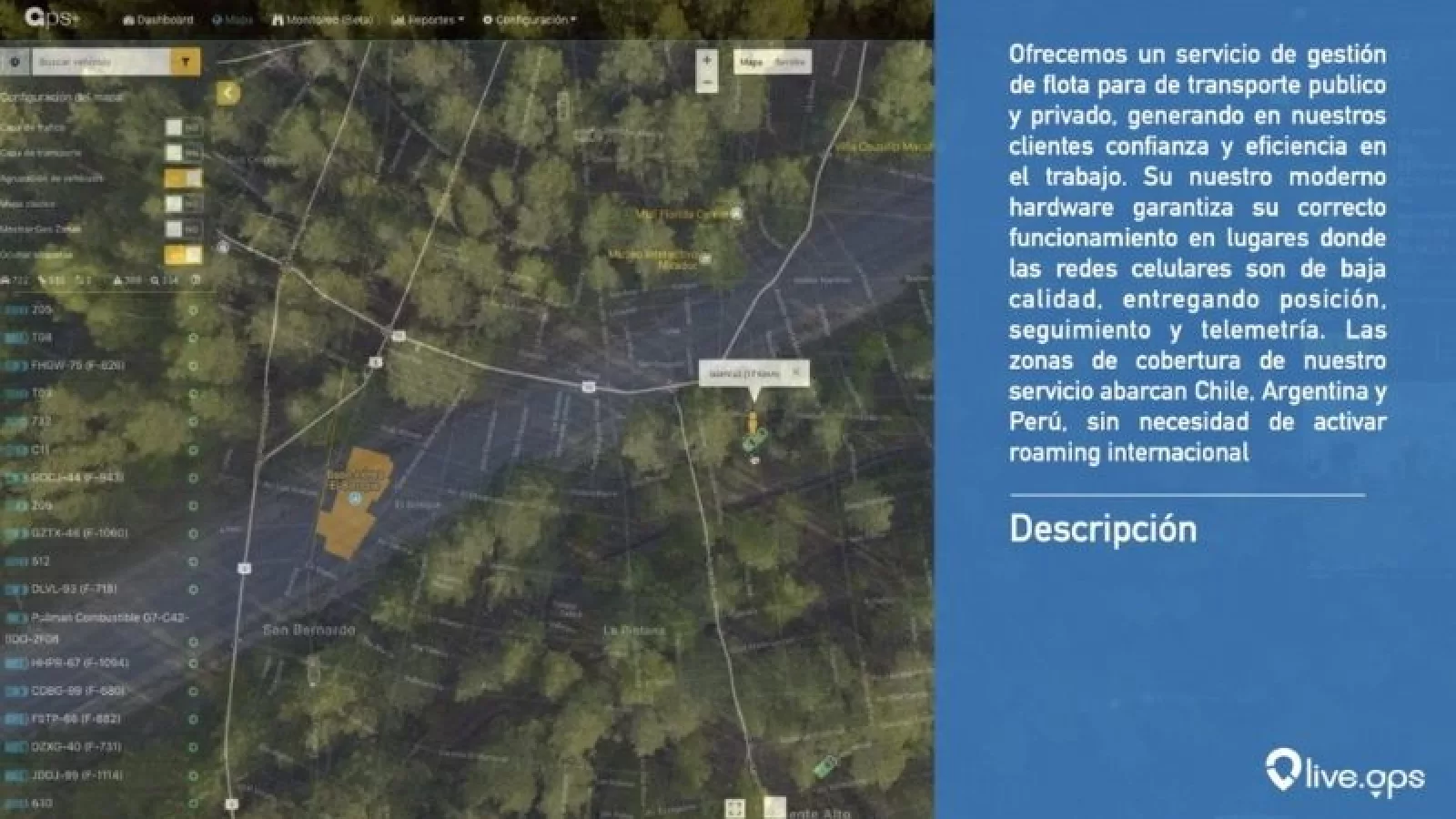
Task: Toggle the Agrupación de vehículos switch
Action: coord(183,179)
